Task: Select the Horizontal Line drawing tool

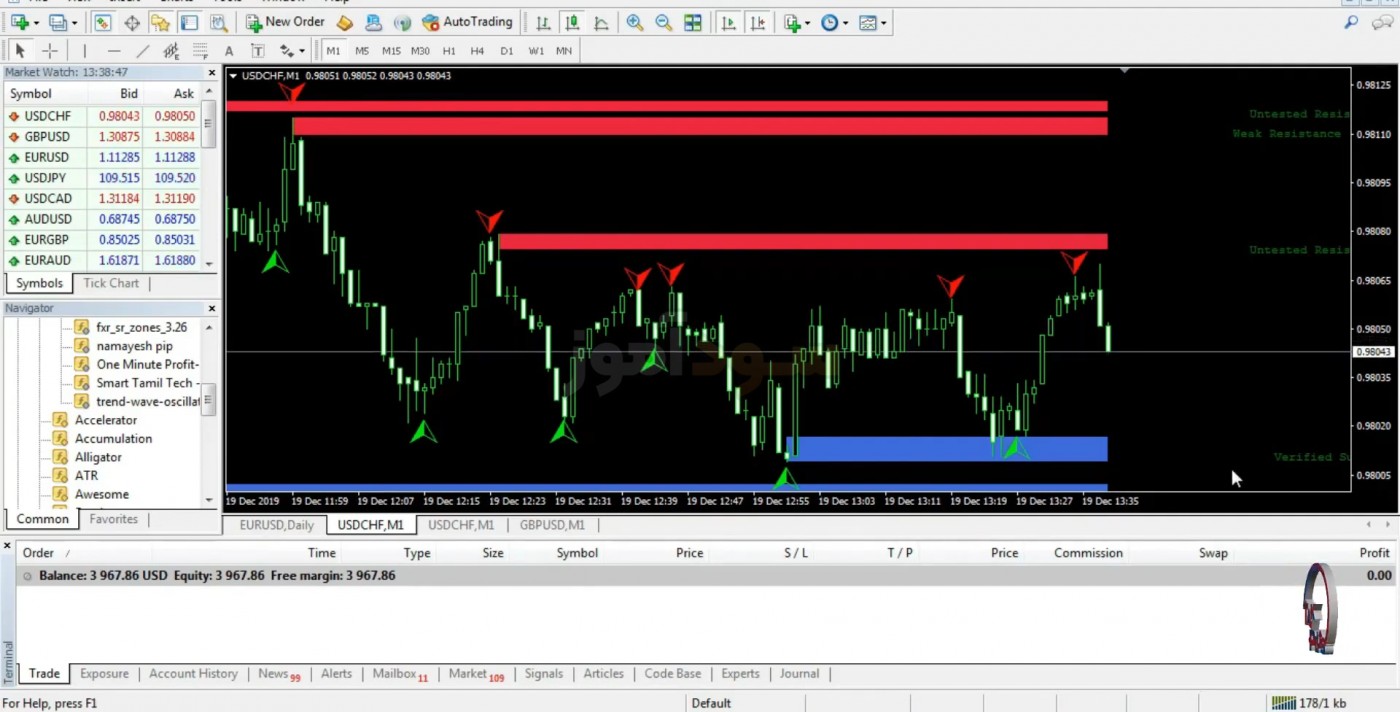Action: click(113, 51)
